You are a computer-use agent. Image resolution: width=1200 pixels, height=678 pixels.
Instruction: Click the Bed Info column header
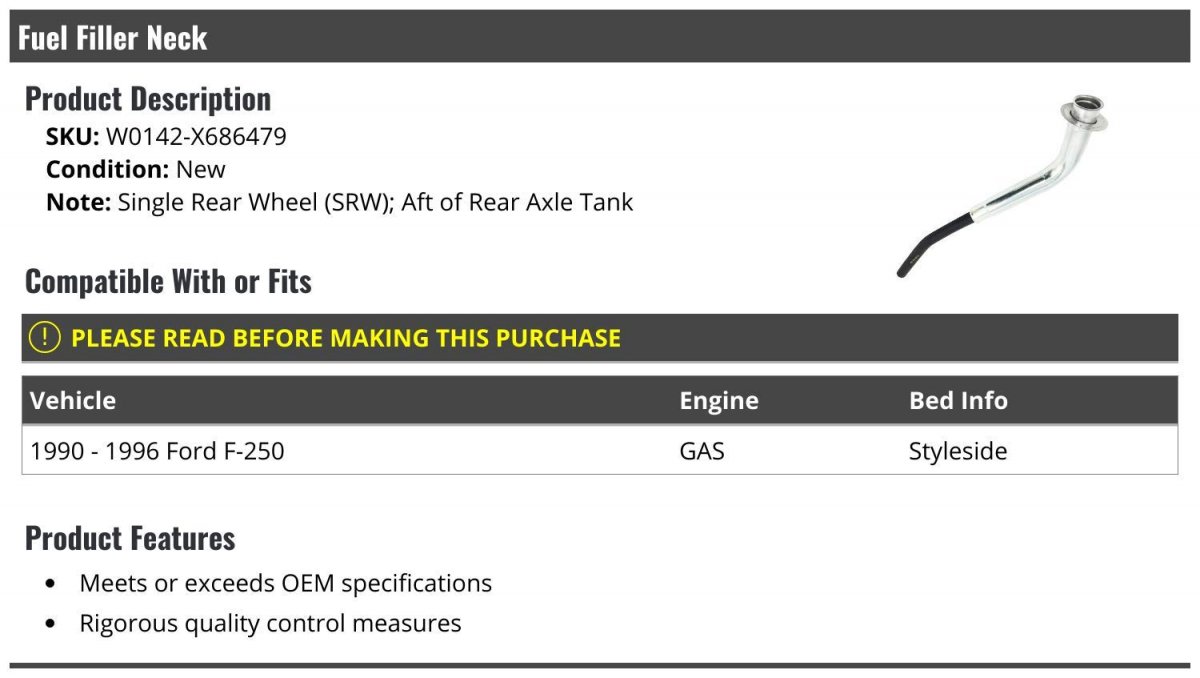coord(957,401)
